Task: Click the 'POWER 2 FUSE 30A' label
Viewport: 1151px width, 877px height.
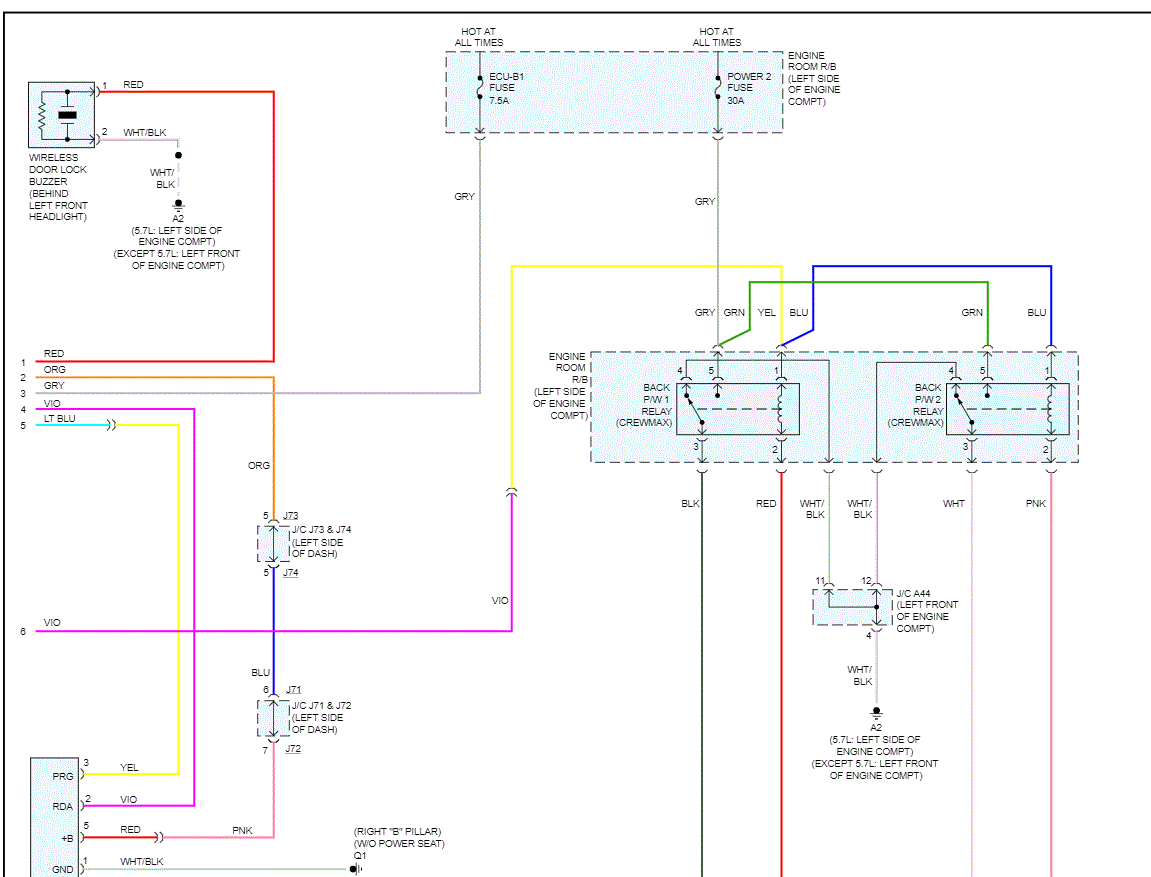Action: (749, 88)
